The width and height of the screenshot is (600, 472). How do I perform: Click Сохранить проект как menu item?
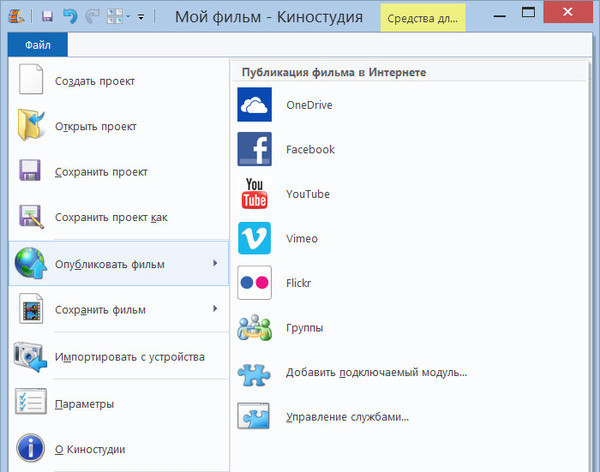tap(111, 217)
